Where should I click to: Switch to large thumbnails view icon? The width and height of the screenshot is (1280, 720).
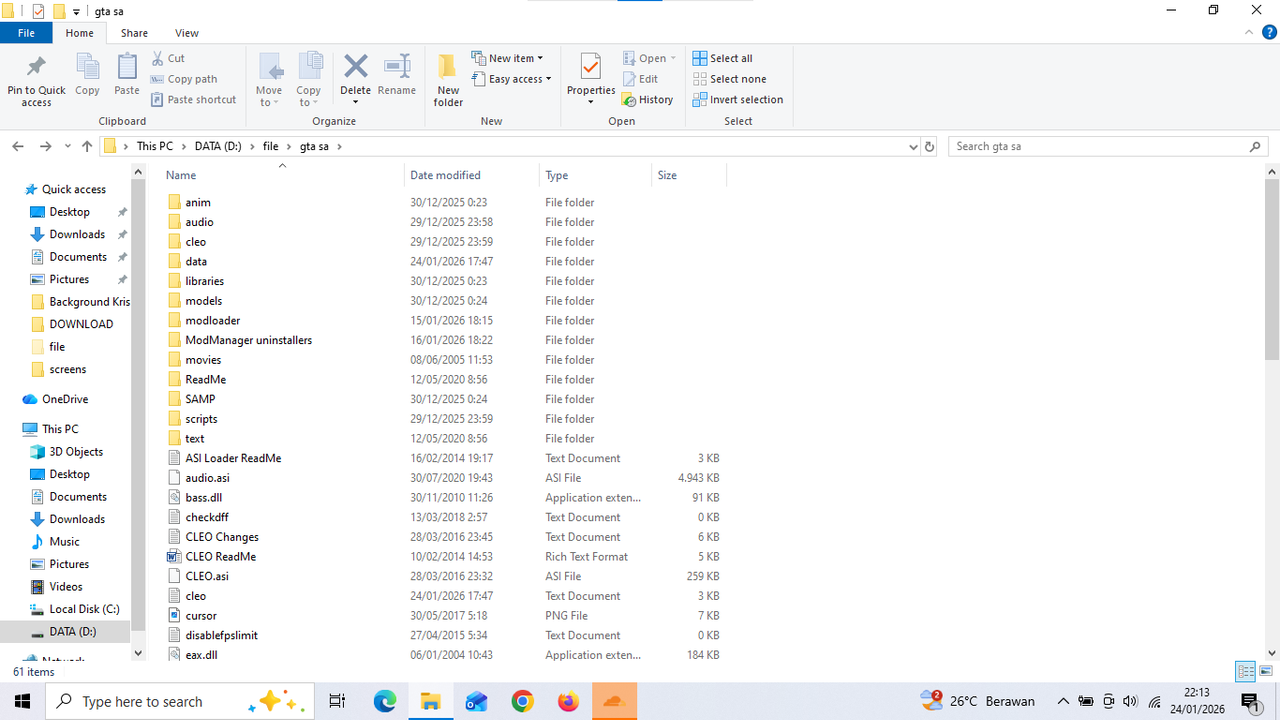1267,672
